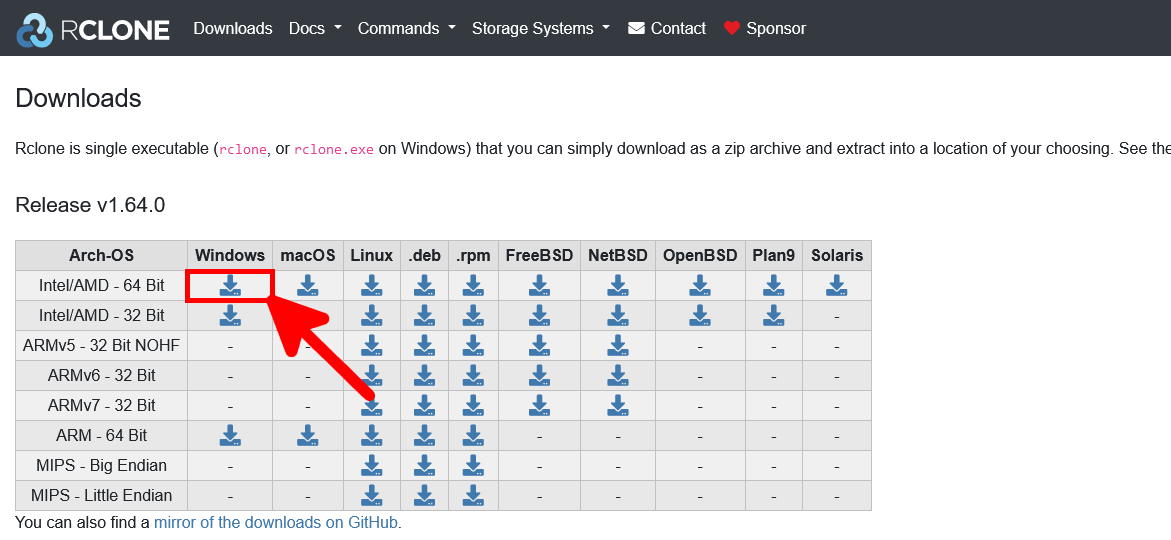1171x540 pixels.
Task: Download Linux MIPS Little Endian build
Action: pos(372,496)
